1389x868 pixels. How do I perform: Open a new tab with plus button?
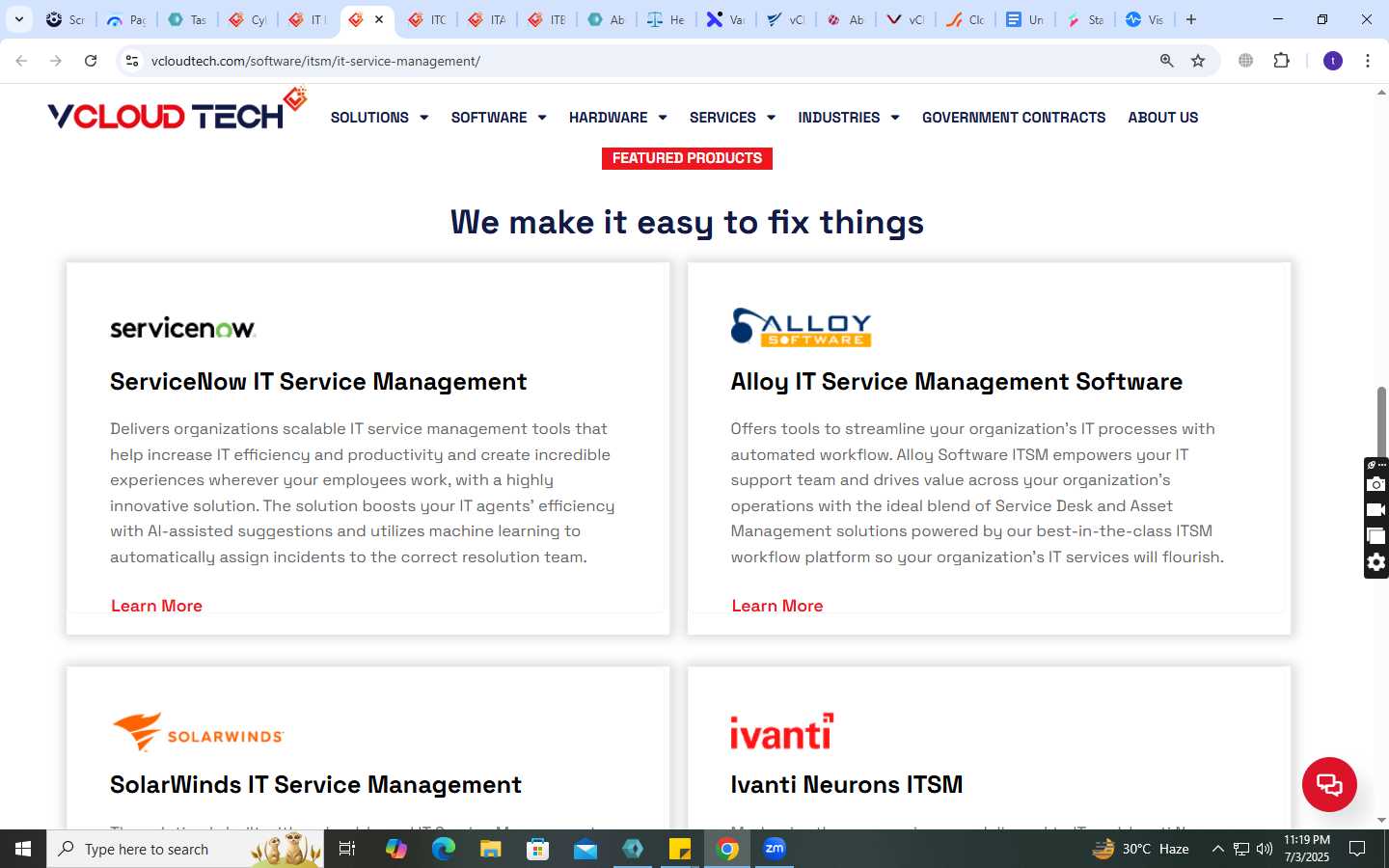click(x=1191, y=19)
